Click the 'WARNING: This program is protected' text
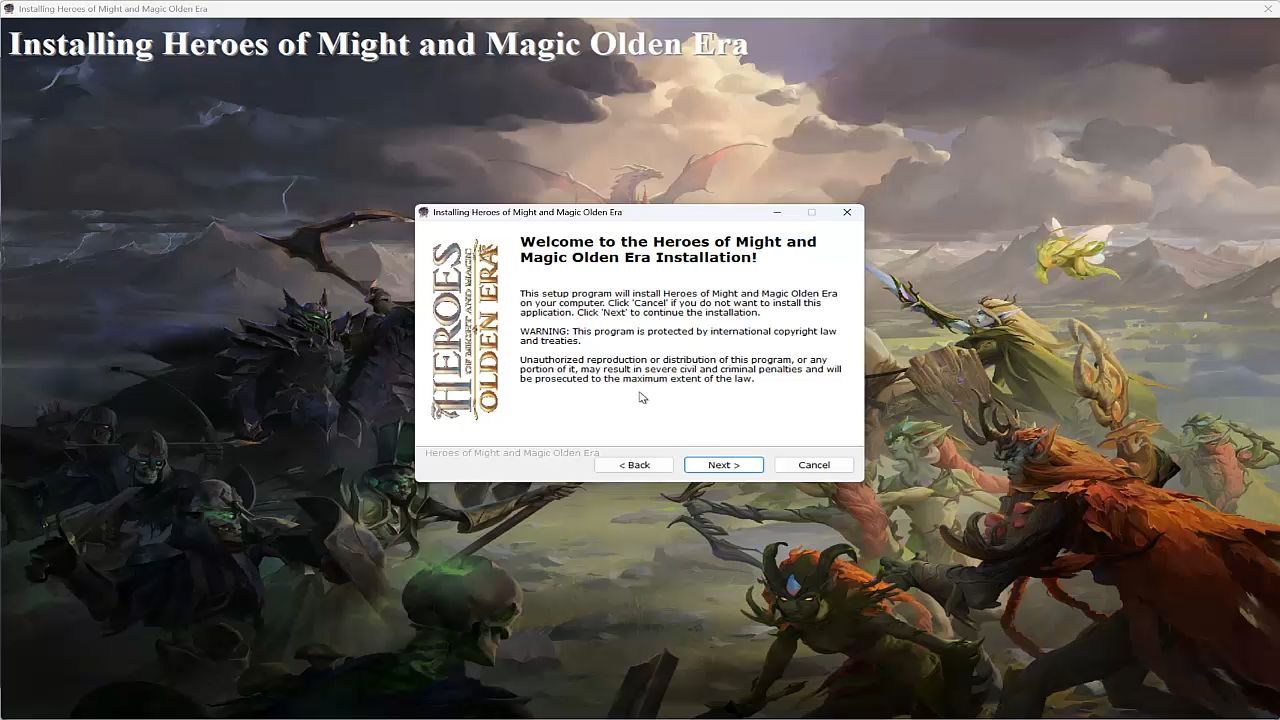The height and width of the screenshot is (720, 1280). 678,336
